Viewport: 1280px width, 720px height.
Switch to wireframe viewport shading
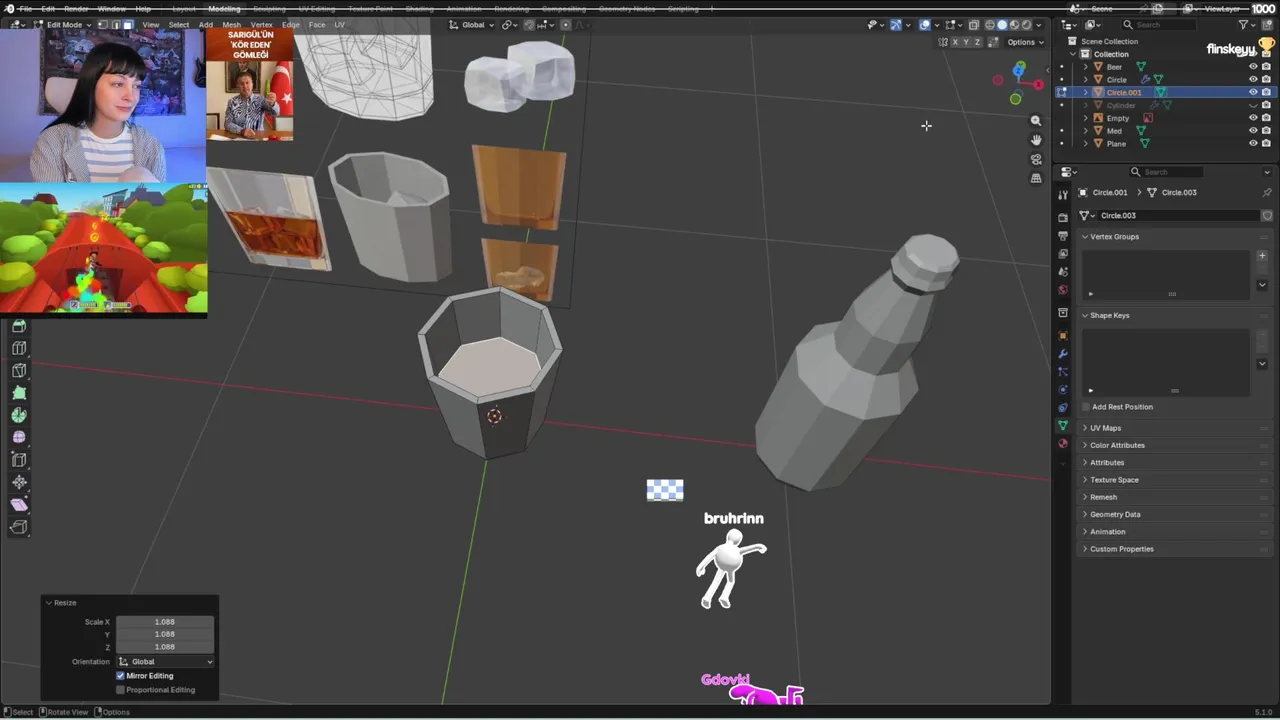click(x=990, y=24)
